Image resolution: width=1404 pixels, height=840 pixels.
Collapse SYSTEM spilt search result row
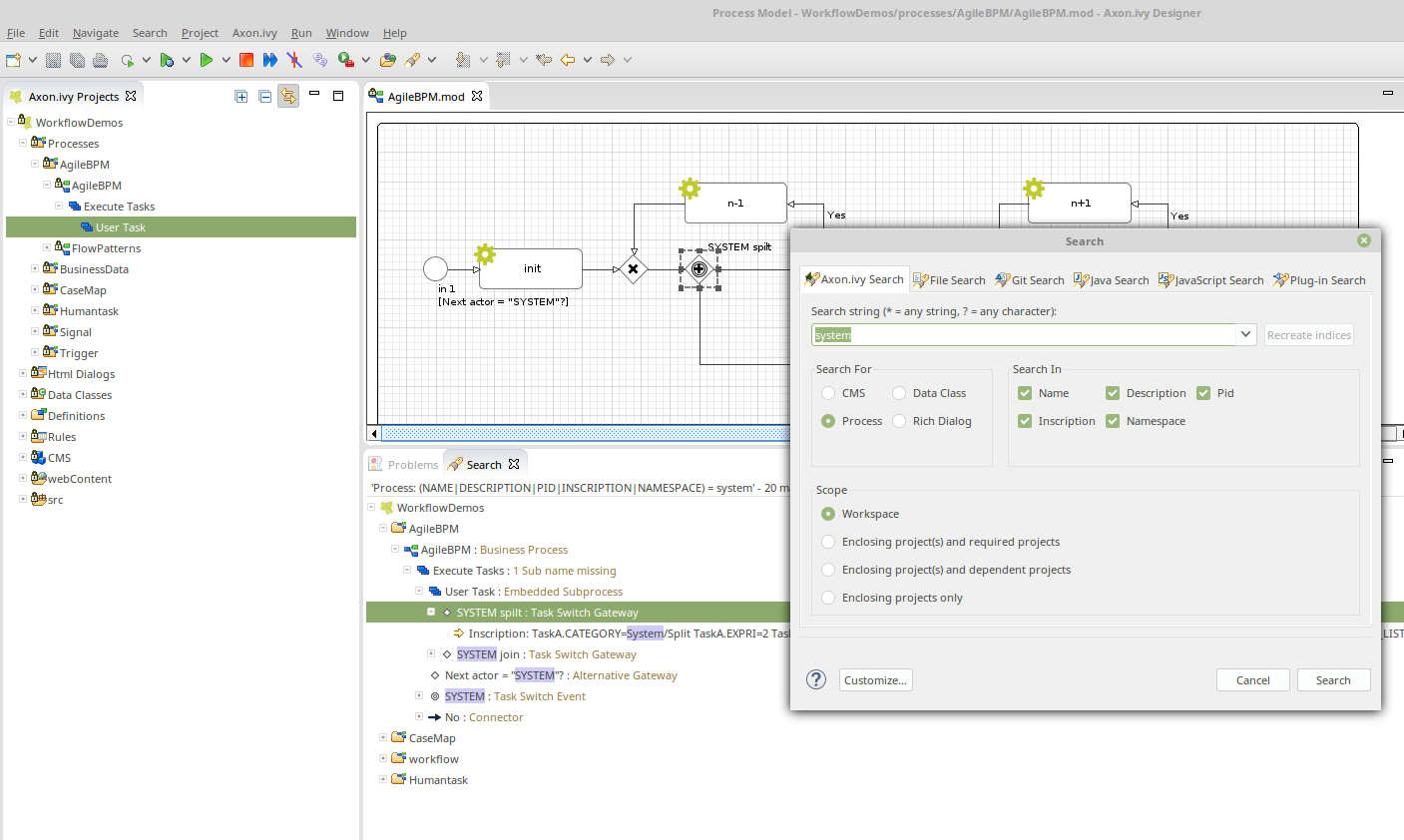click(x=431, y=612)
